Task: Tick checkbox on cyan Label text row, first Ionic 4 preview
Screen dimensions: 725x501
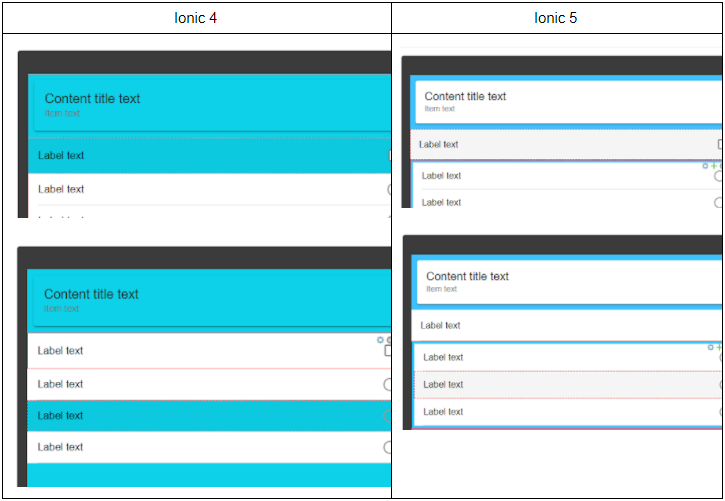Action: [x=390, y=155]
